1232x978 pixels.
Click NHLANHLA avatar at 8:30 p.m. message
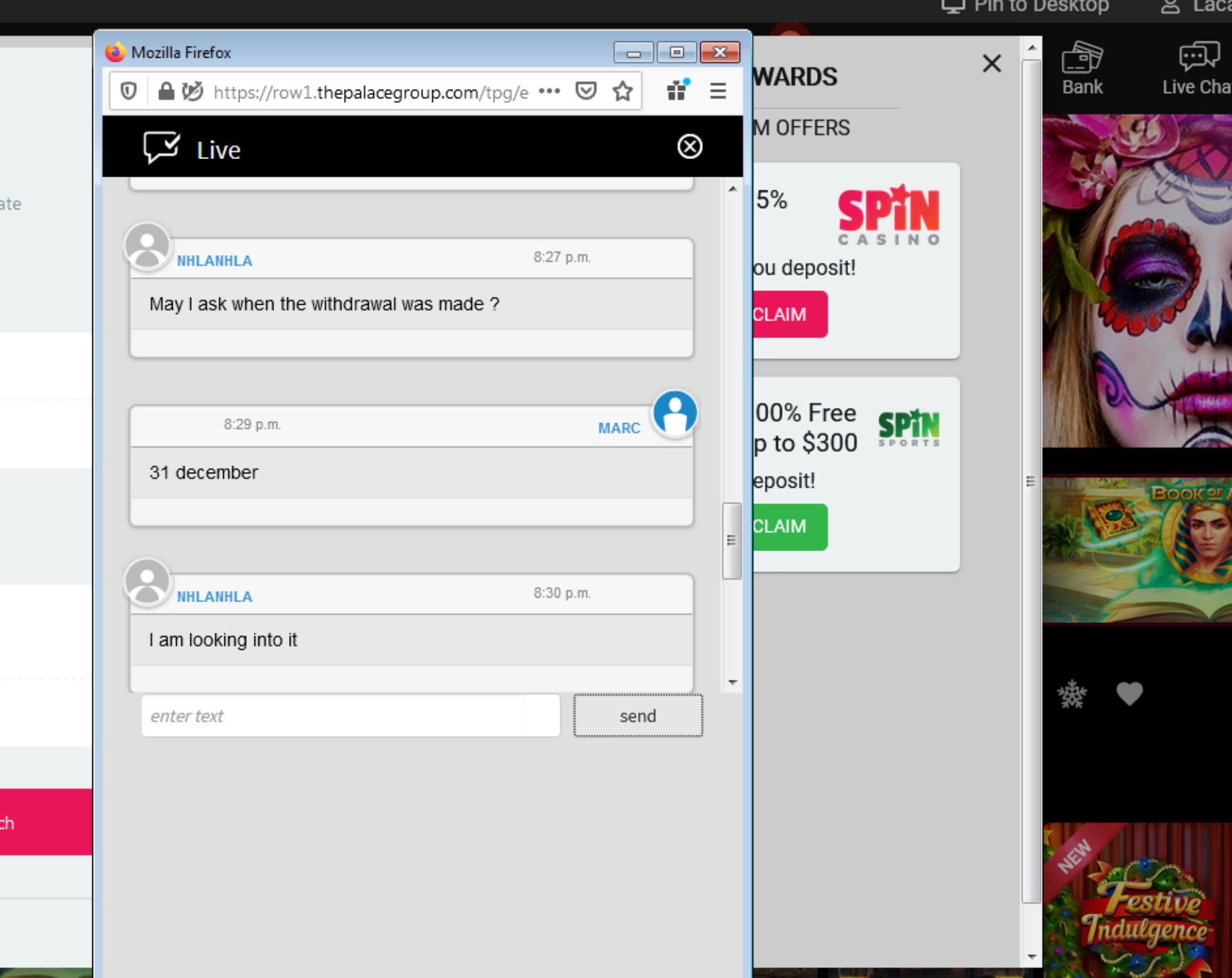147,582
